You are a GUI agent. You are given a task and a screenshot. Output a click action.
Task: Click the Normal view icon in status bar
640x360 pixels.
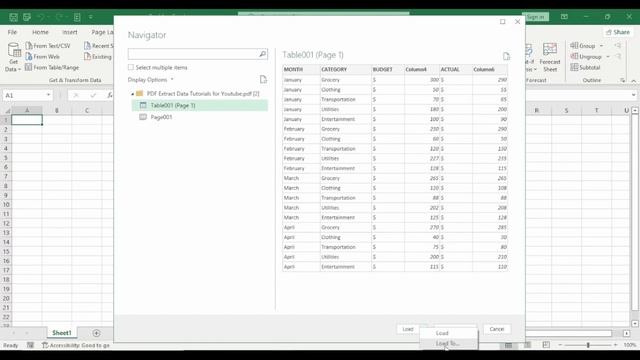coord(508,345)
